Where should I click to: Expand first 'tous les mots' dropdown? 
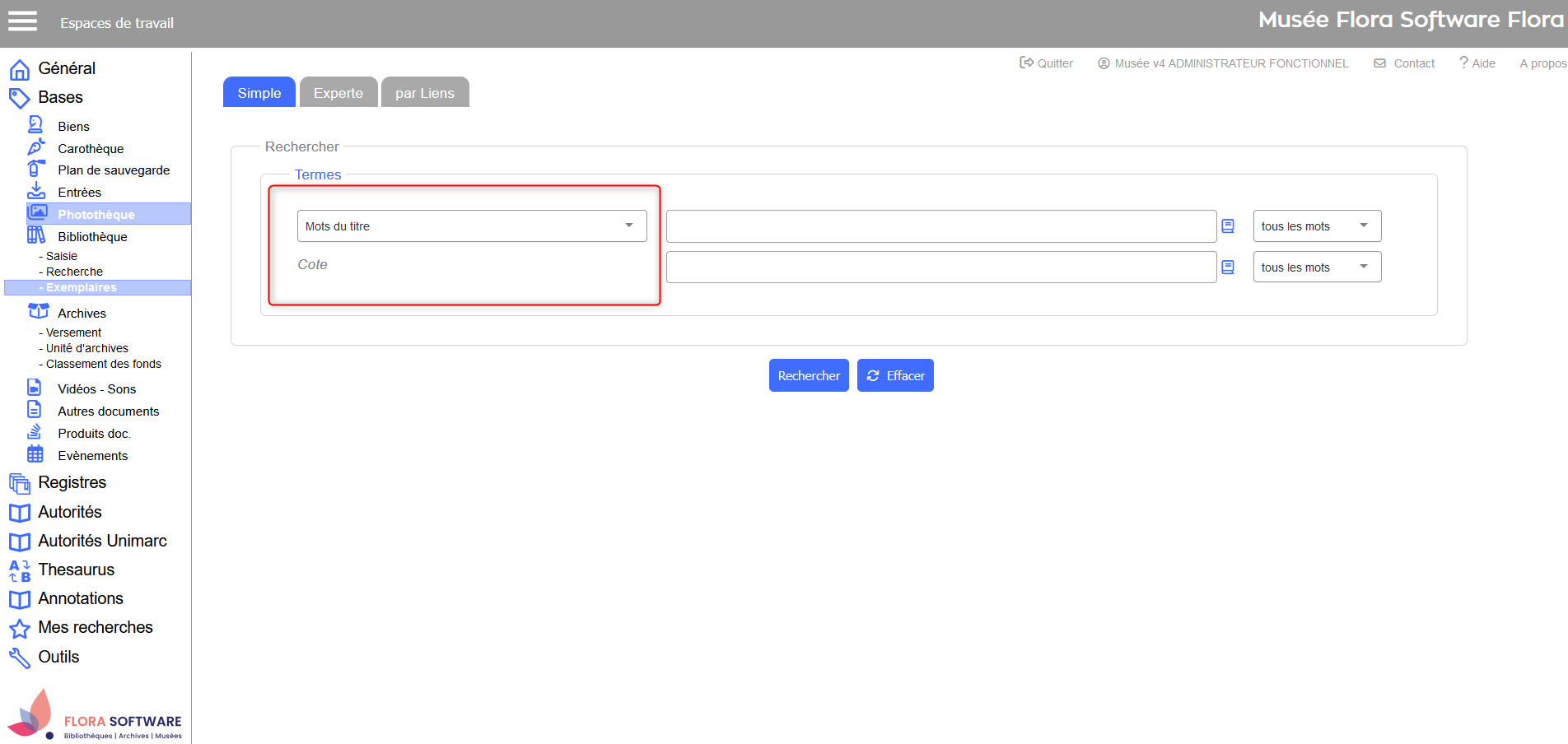(1316, 226)
